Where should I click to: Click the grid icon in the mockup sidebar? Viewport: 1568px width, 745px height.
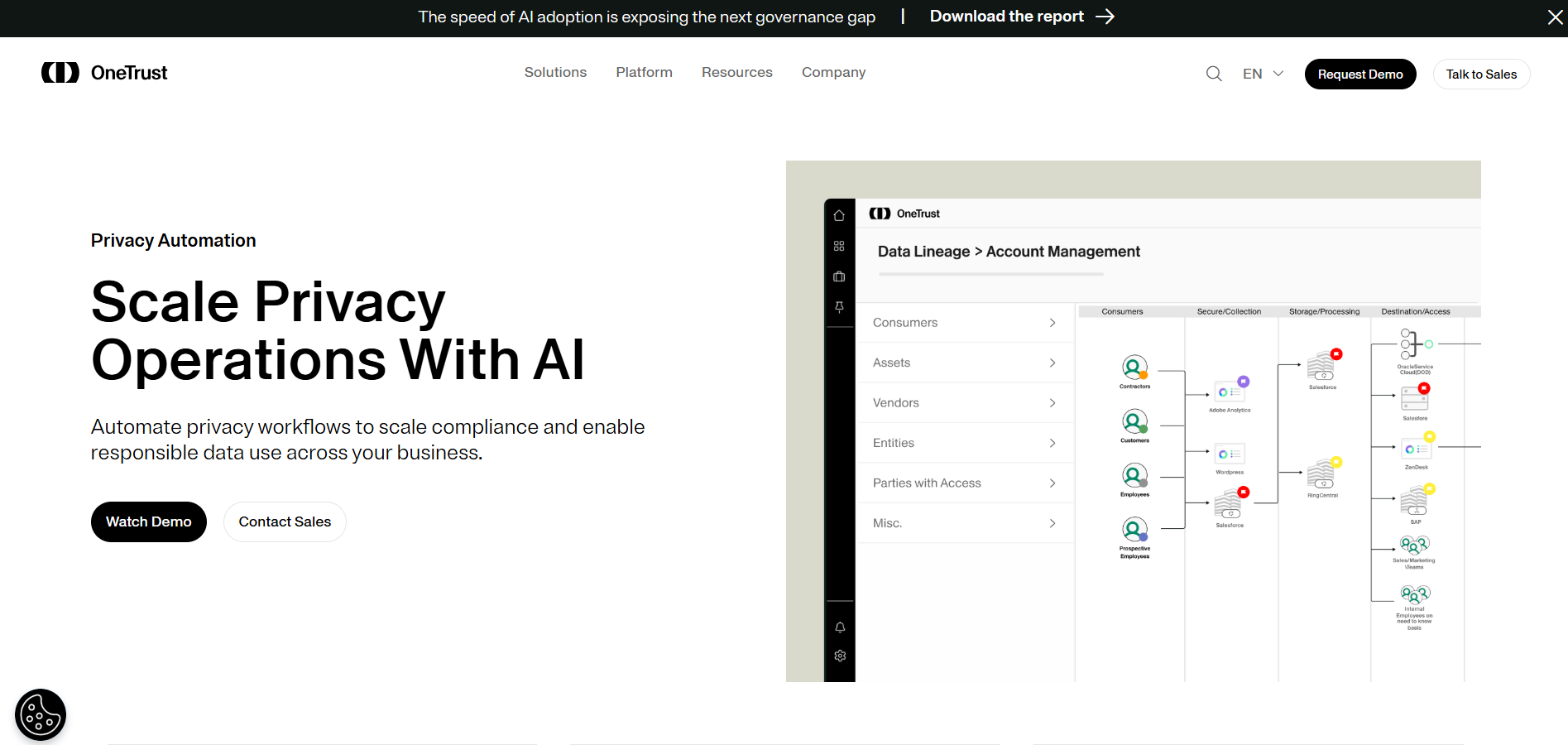tap(839, 246)
